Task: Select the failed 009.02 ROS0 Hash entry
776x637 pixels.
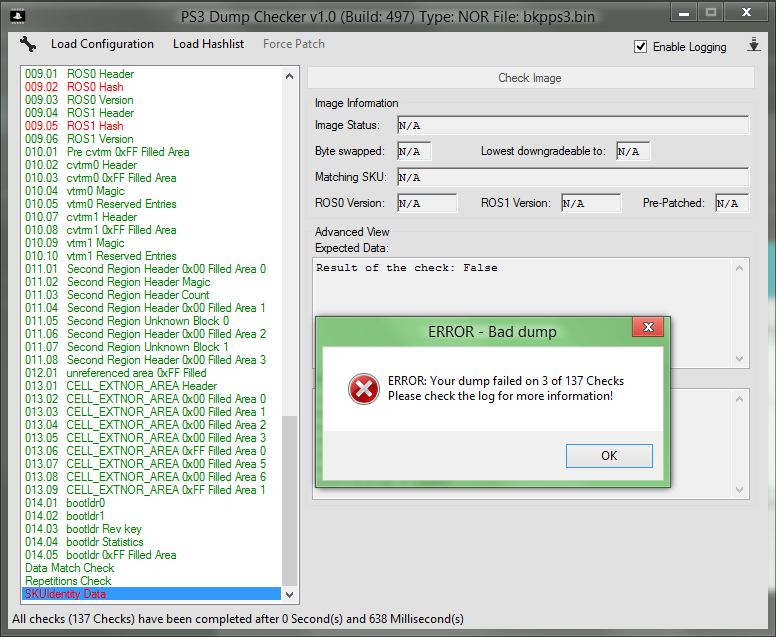Action: (x=95, y=87)
